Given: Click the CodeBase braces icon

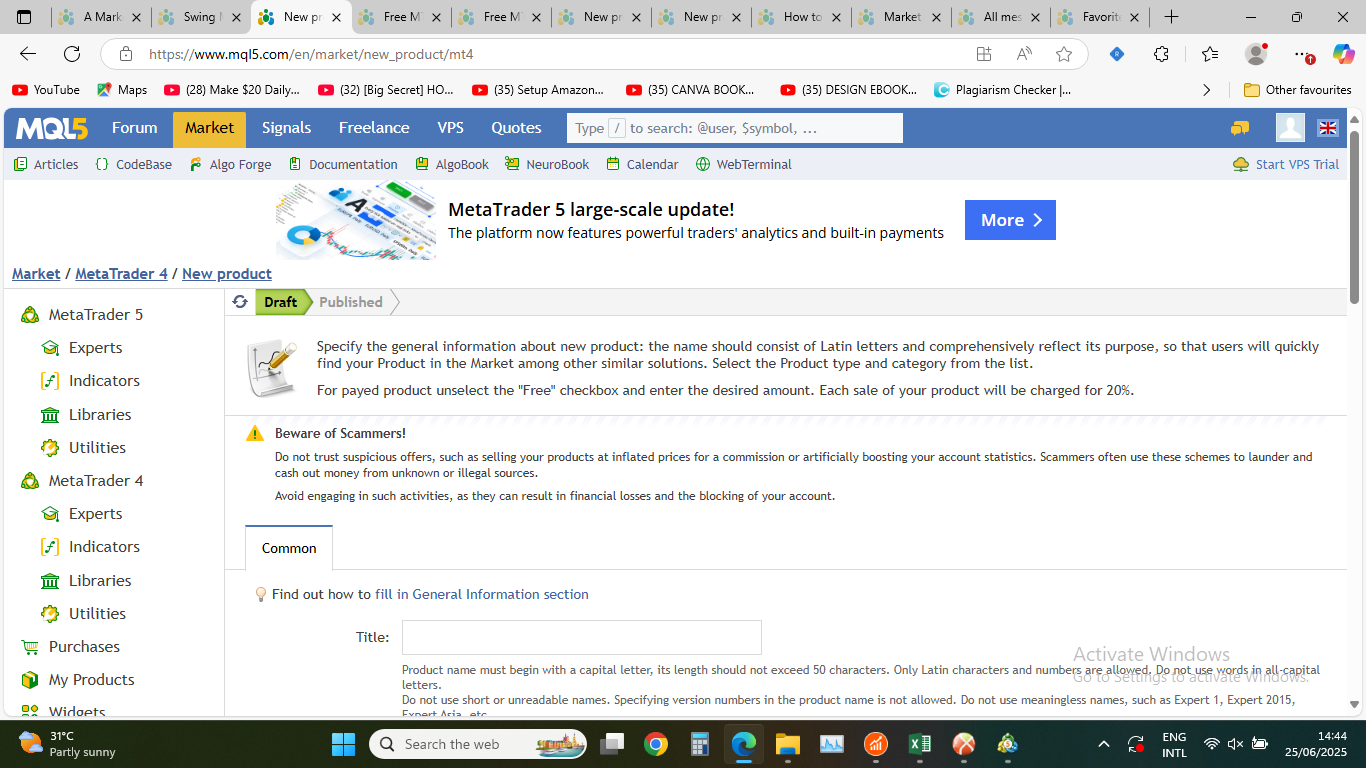Looking at the screenshot, I should tap(102, 164).
